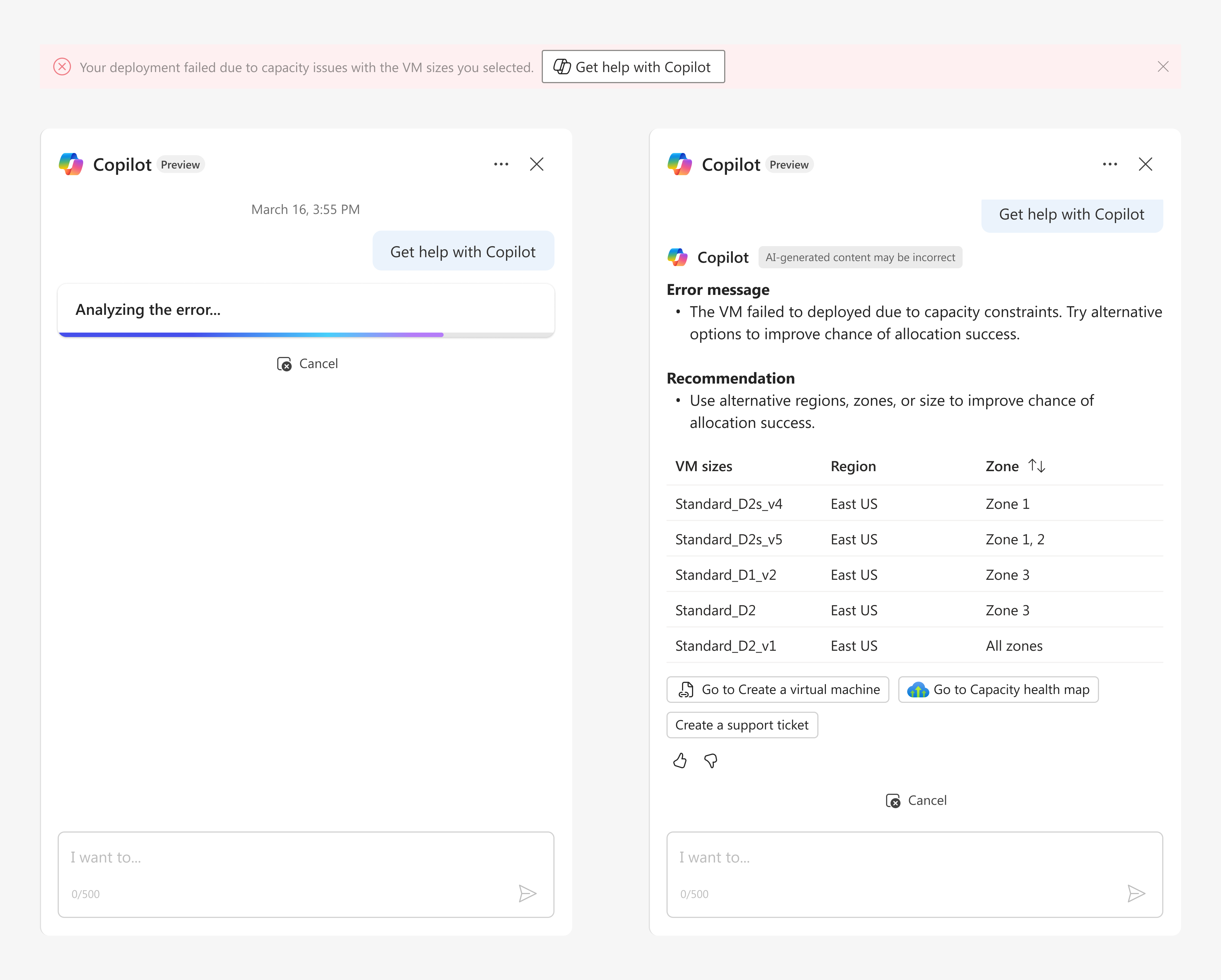Click Zone 1, 2 cell
Image resolution: width=1221 pixels, height=980 pixels.
(x=1016, y=540)
